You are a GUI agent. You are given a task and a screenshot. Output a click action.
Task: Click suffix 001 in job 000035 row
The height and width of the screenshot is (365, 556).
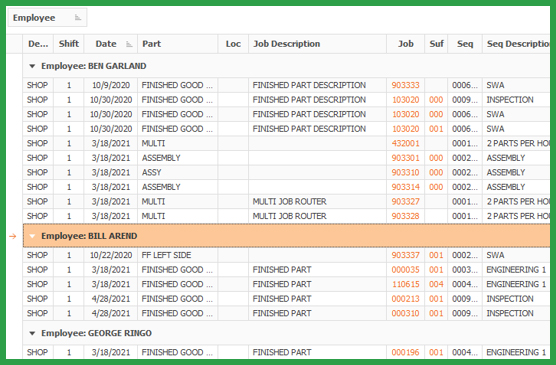pyautogui.click(x=436, y=270)
